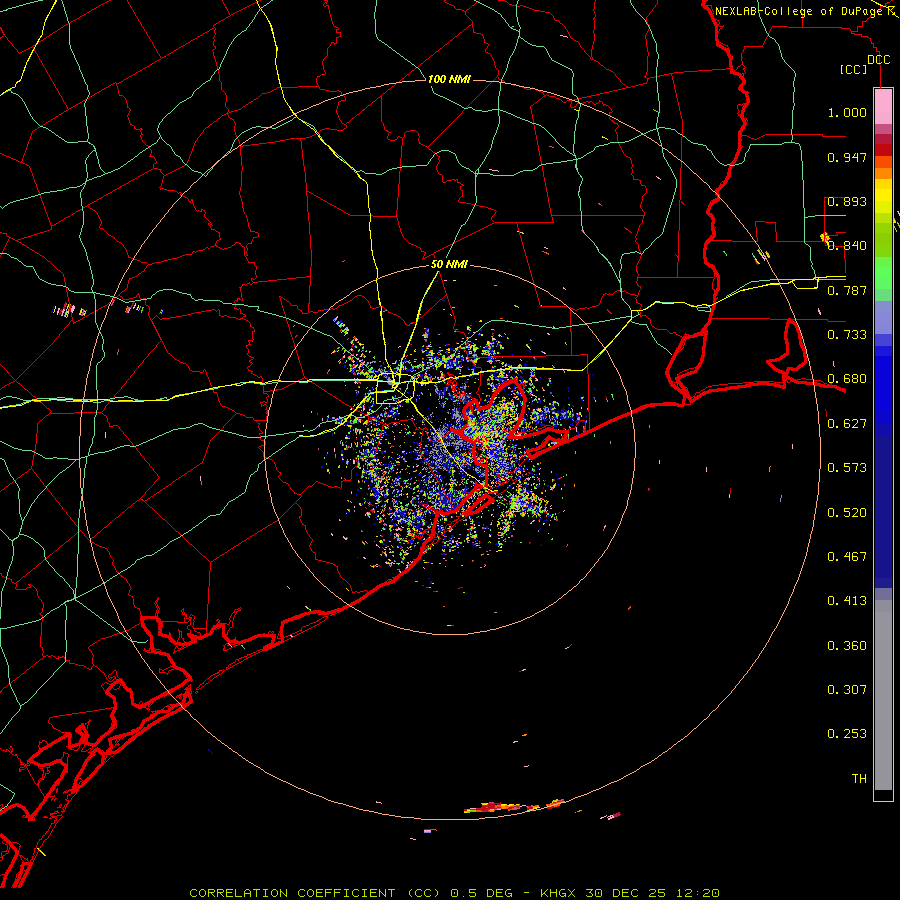Click the 0.840 scale value
900x900 pixels.
click(847, 246)
